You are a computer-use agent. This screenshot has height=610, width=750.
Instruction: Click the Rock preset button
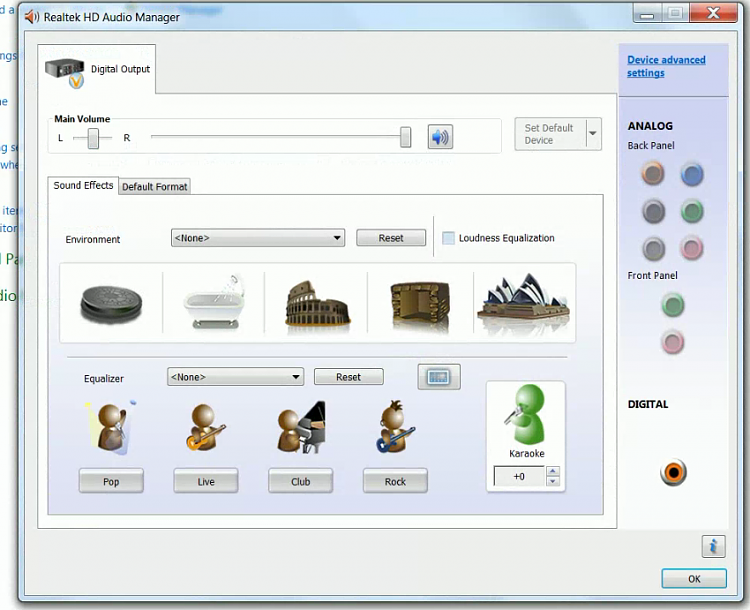point(395,481)
